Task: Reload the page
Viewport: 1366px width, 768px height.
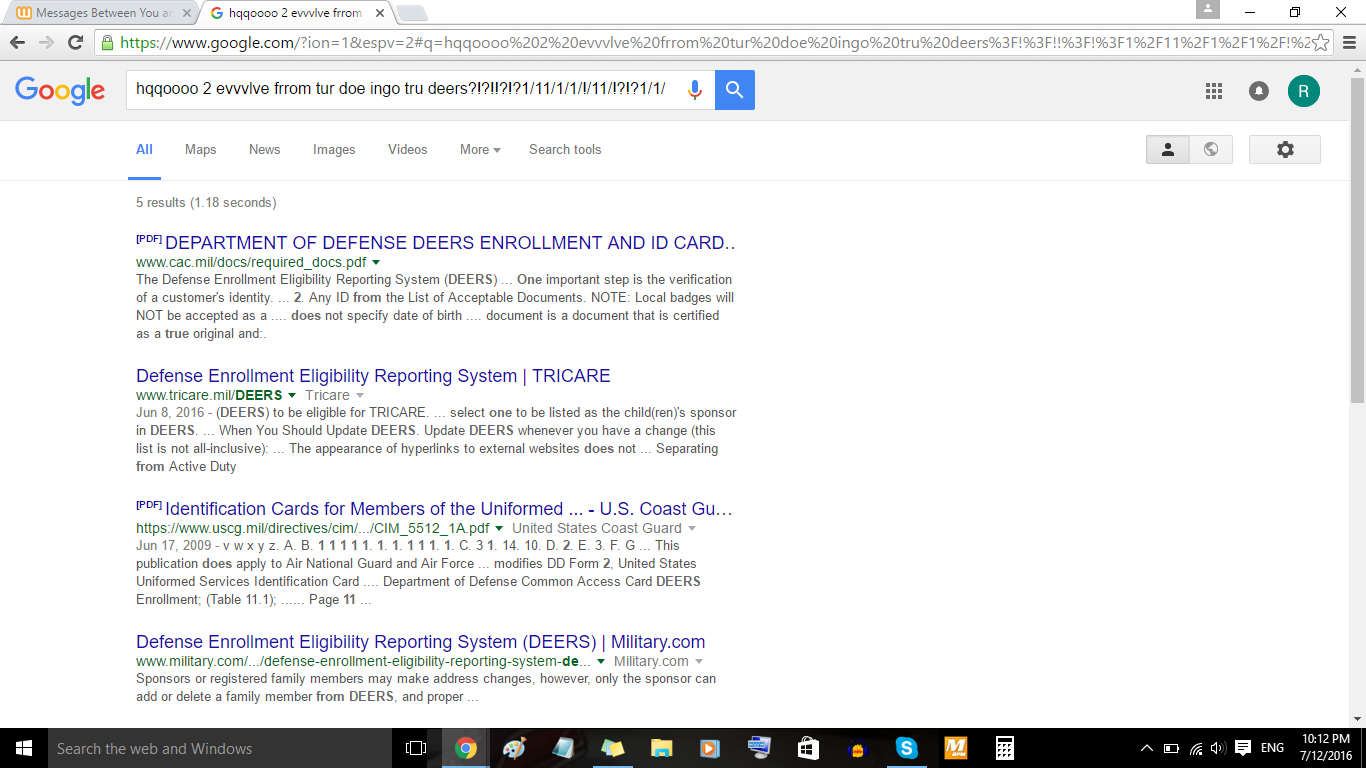Action: pos(75,43)
